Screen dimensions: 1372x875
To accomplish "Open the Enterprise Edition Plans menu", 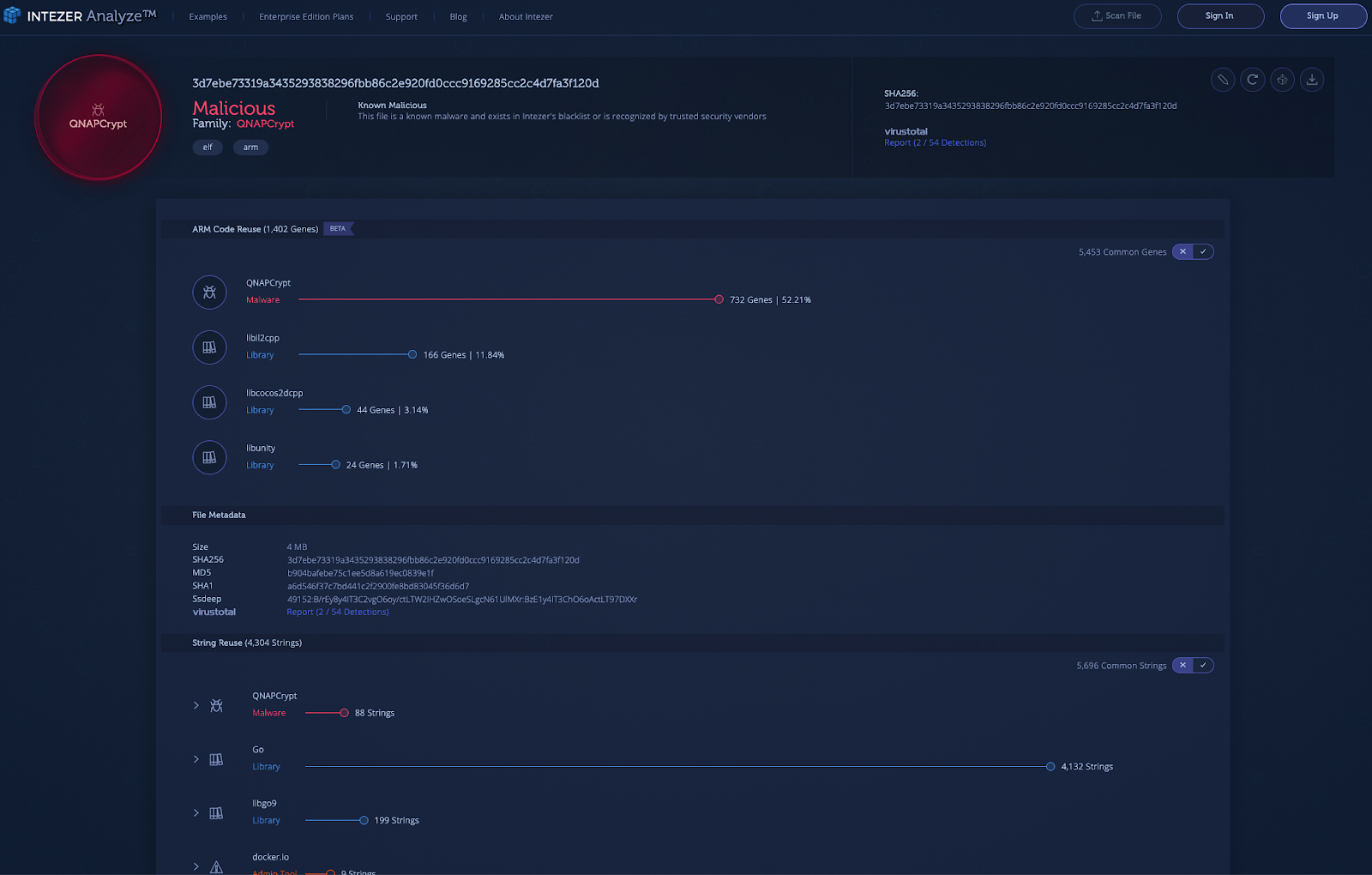I will (307, 16).
